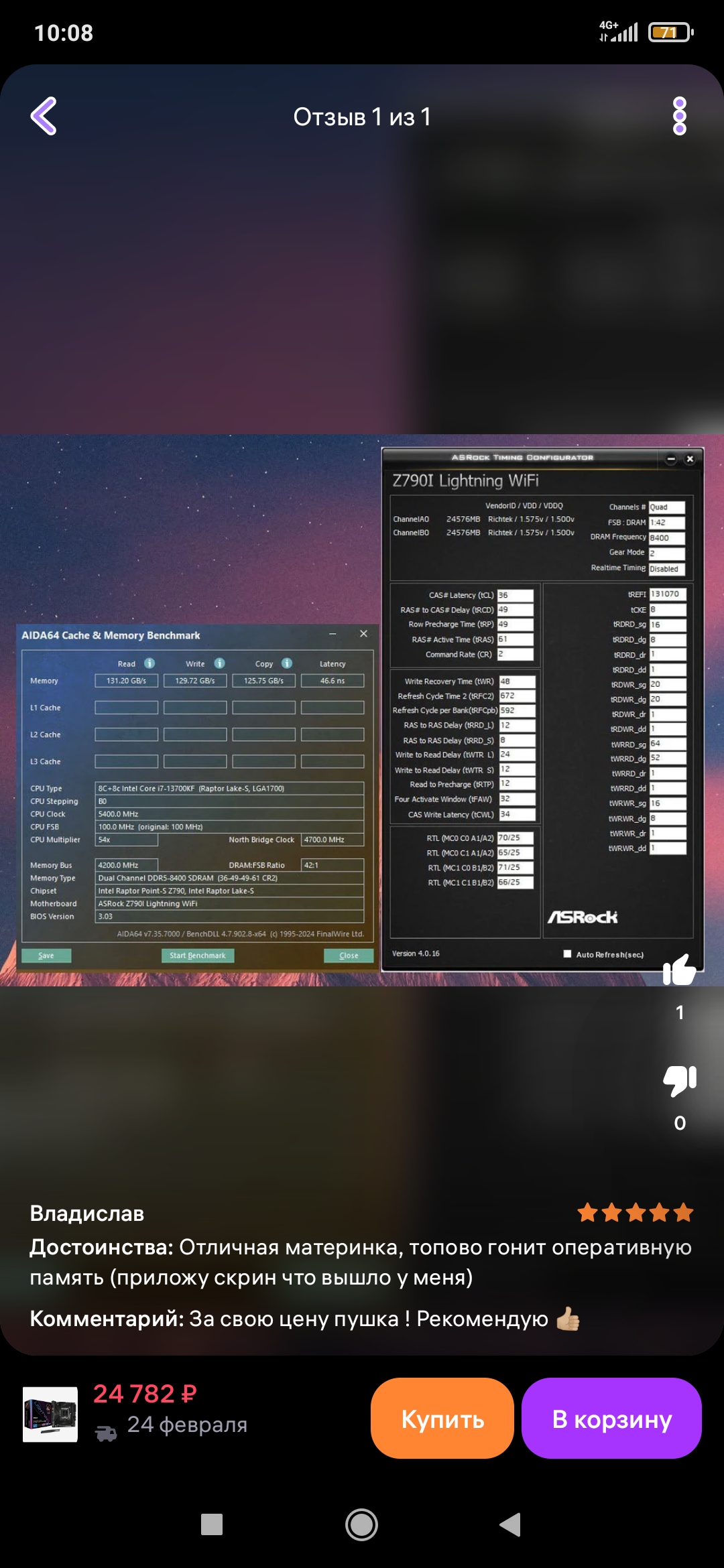This screenshot has height=1568, width=724.
Task: Tap the ASRock logo in configurator
Action: click(583, 917)
